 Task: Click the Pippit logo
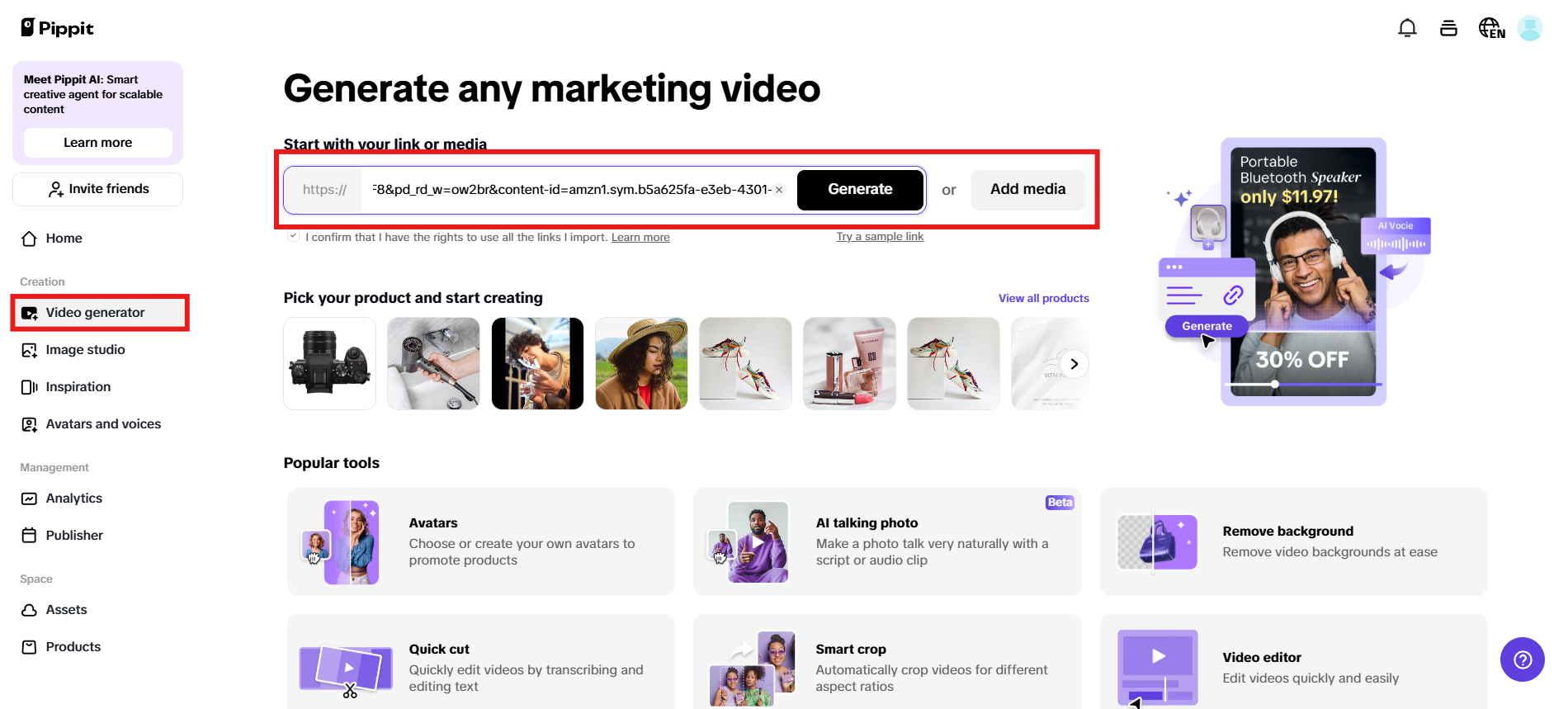(x=57, y=28)
